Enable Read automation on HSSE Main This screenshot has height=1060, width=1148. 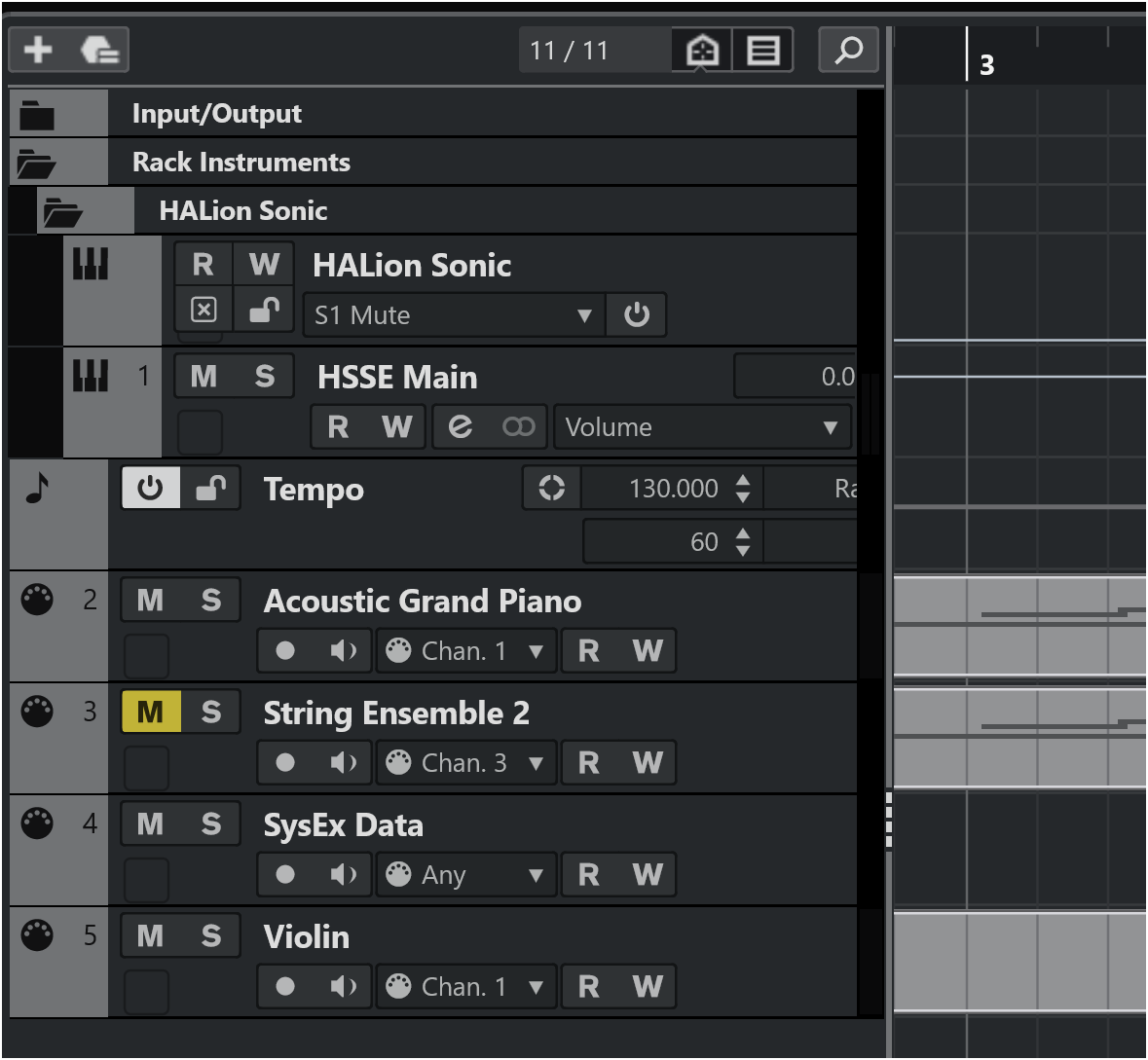pyautogui.click(x=338, y=427)
